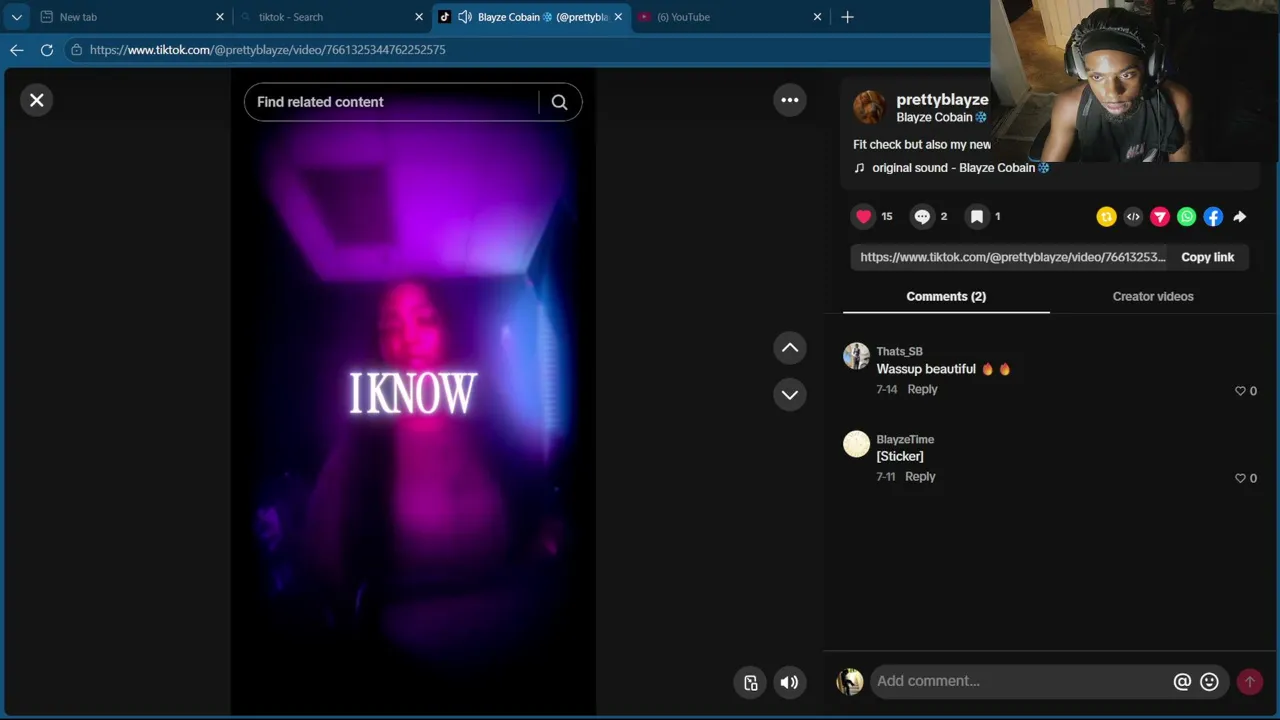Open the Thats_SB username link
The image size is (1280, 720).
coord(900,352)
